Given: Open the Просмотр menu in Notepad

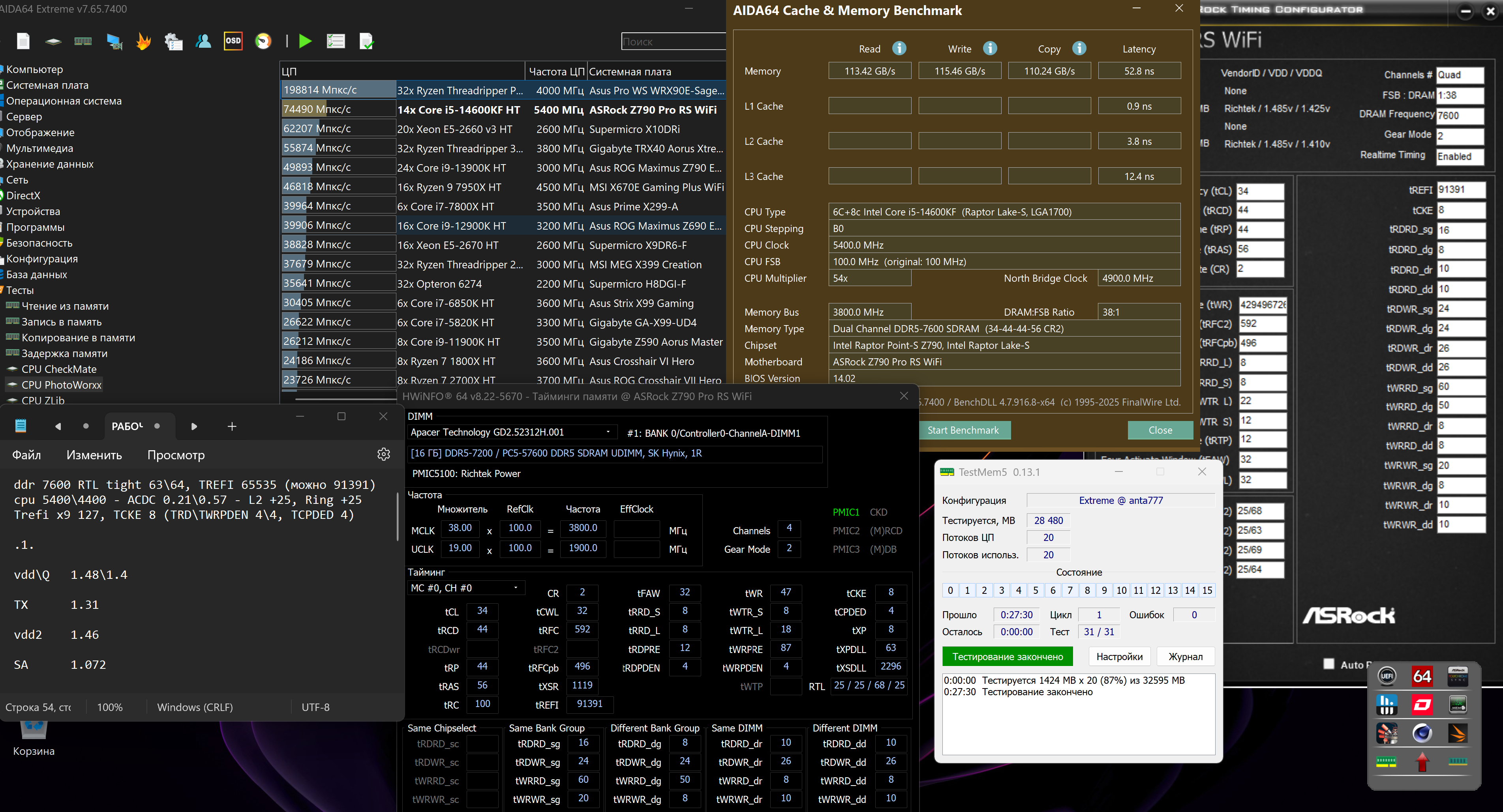Looking at the screenshot, I should pos(176,455).
